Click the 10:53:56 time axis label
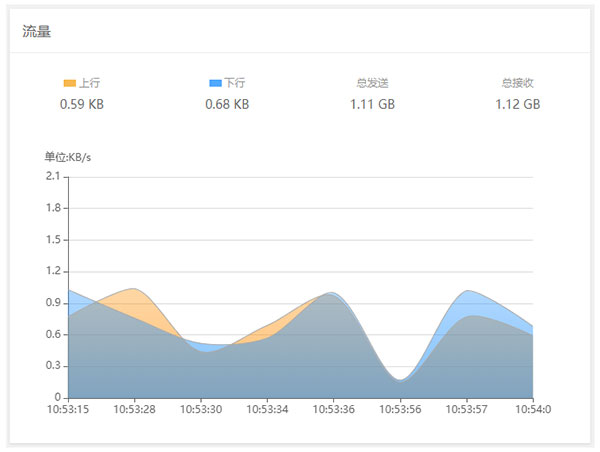The image size is (600, 452). click(x=400, y=410)
